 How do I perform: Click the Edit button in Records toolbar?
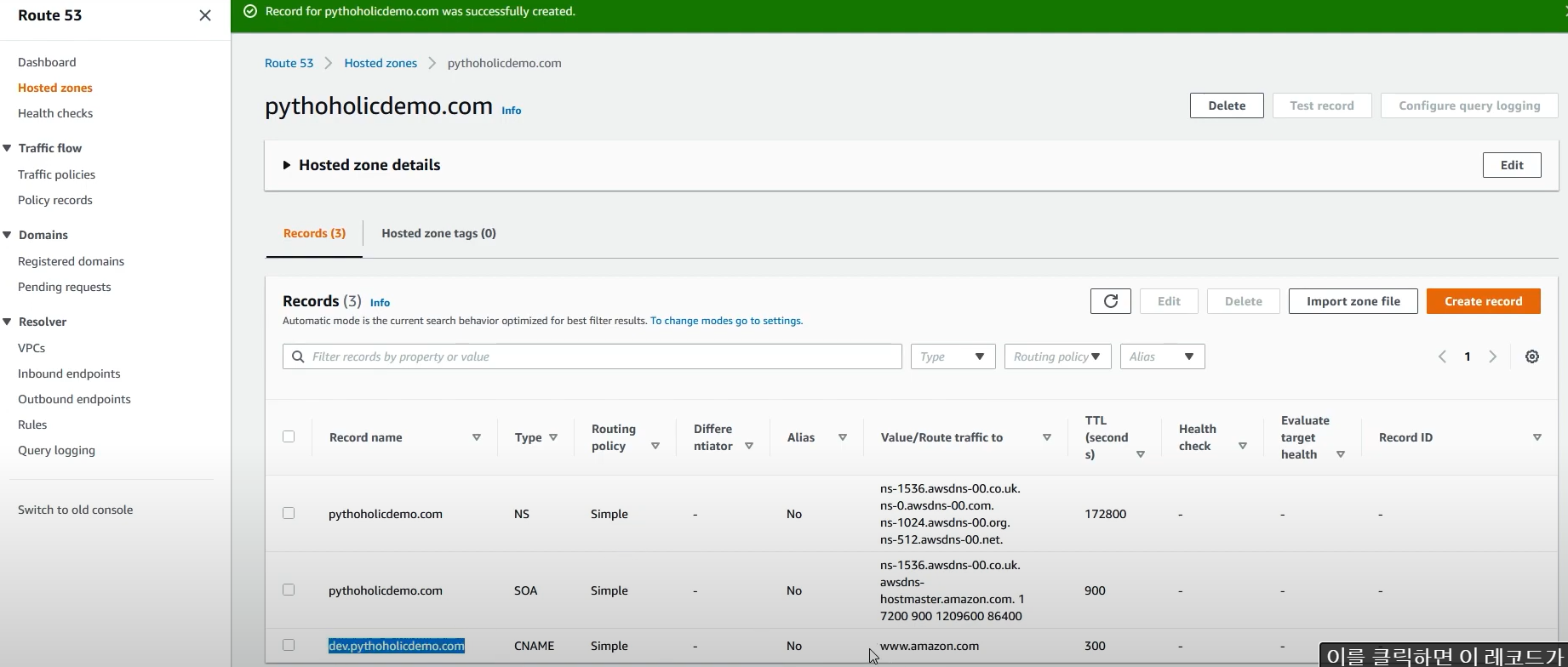click(x=1169, y=301)
